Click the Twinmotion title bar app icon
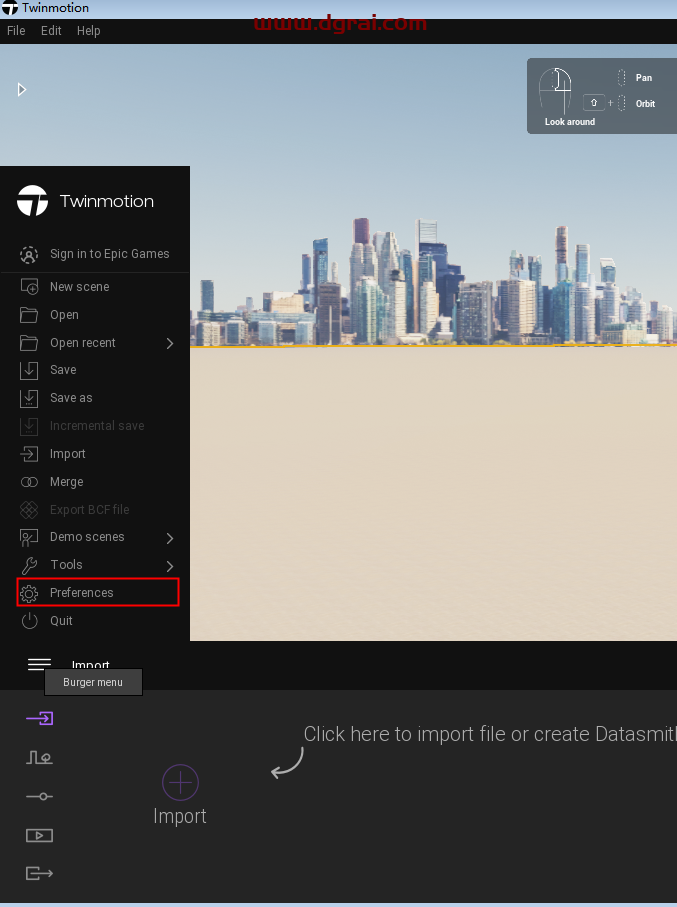The image size is (677, 907). 10,8
